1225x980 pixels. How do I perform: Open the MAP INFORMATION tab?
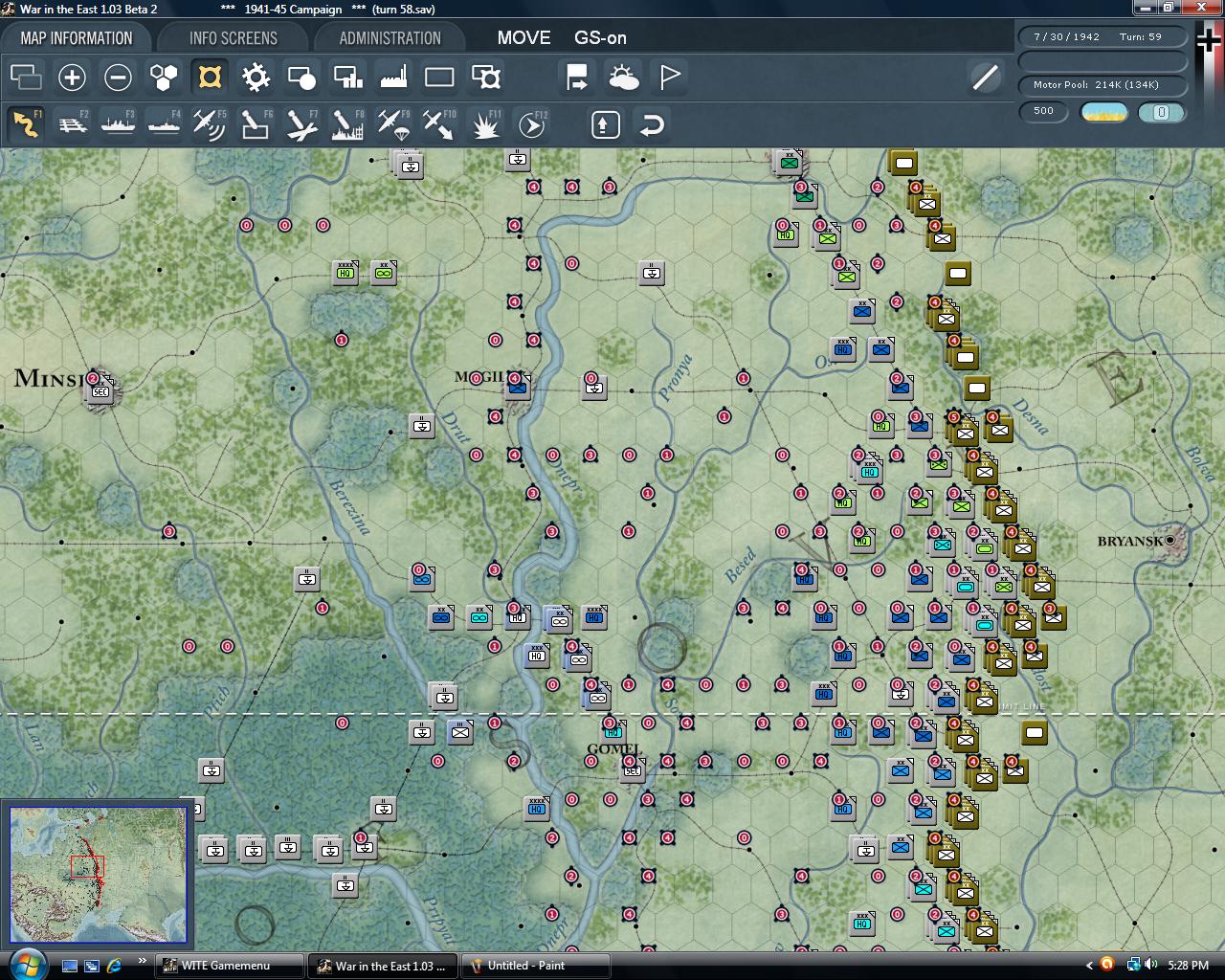77,38
